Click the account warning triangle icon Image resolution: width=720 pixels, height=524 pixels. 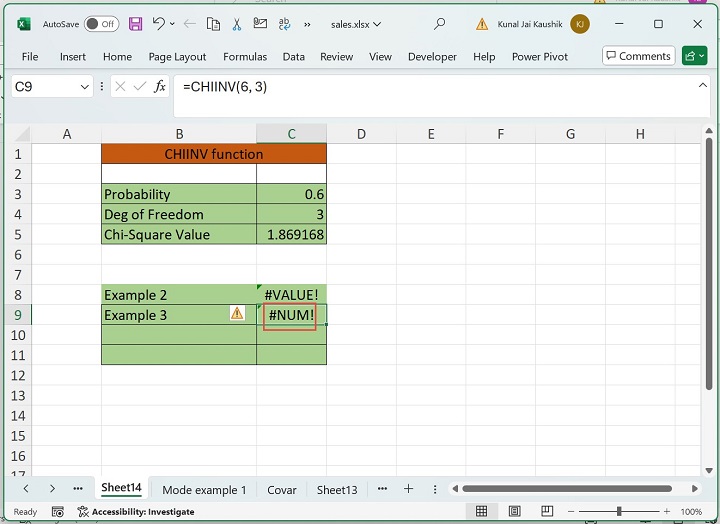click(482, 24)
